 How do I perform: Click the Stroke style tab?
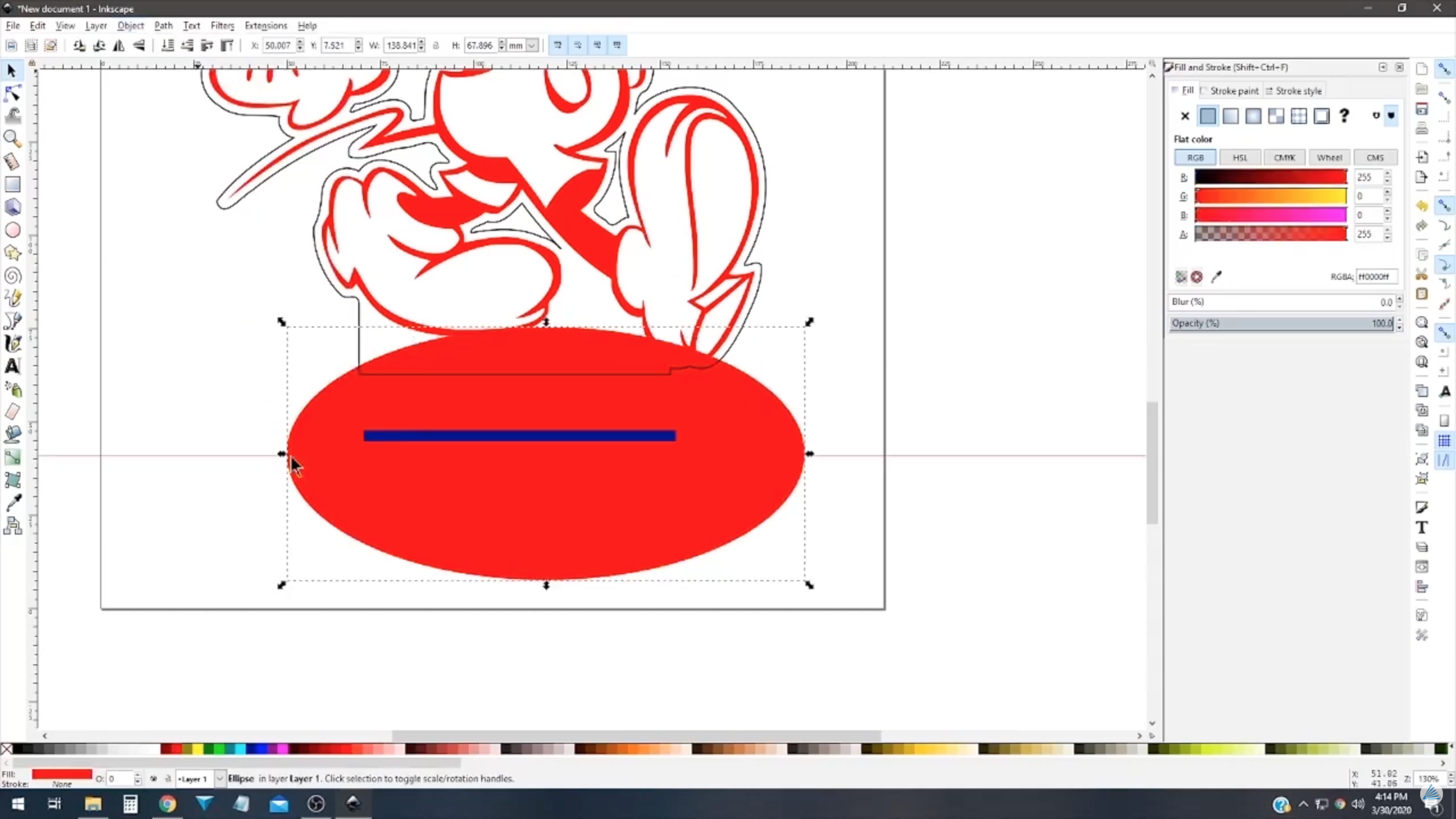1298,90
